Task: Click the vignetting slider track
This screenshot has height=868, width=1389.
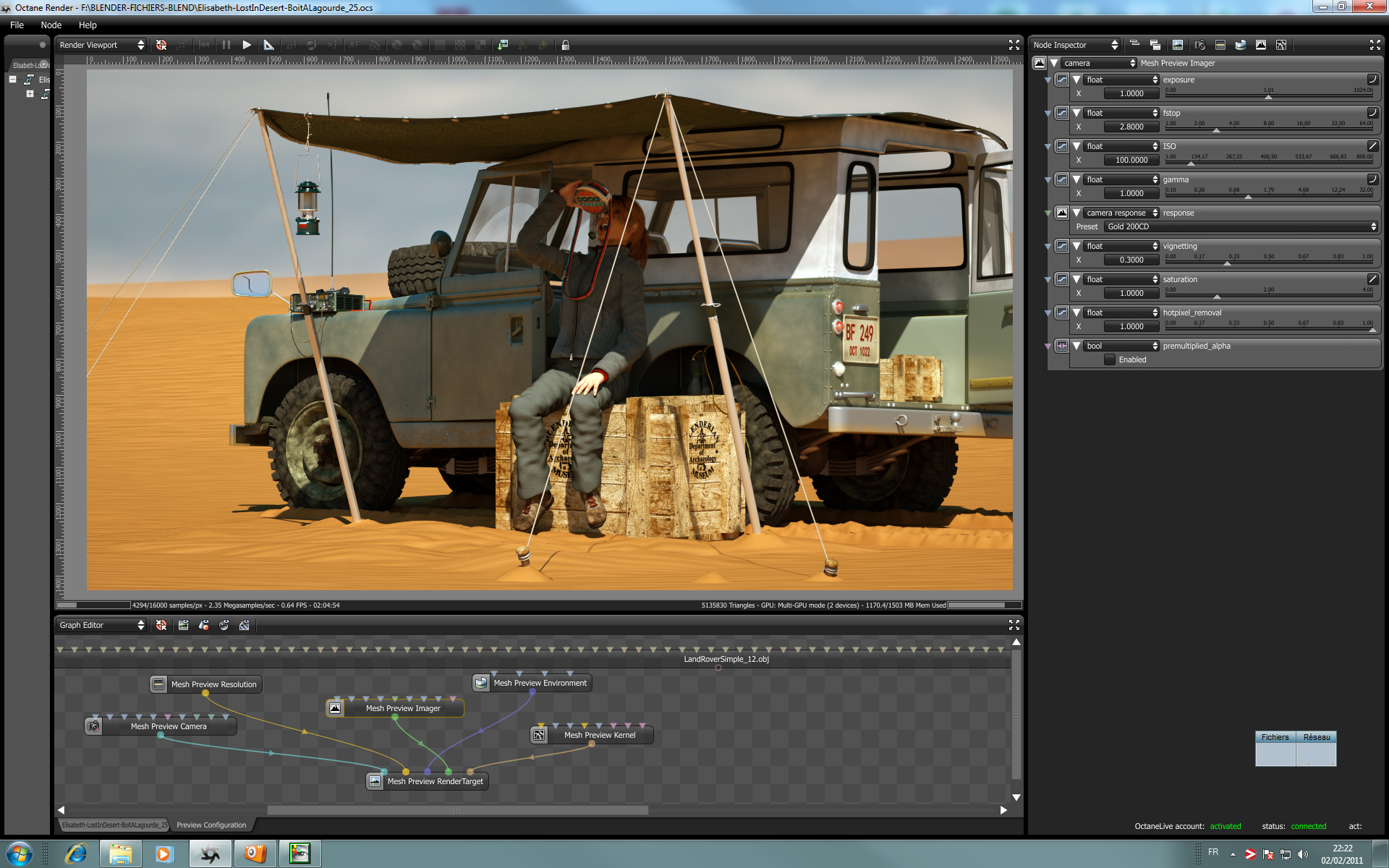Action: [x=1268, y=261]
